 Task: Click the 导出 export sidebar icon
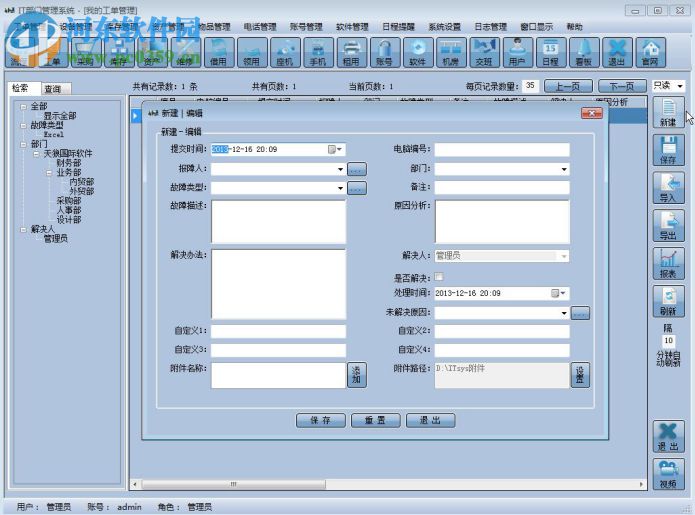tap(668, 226)
